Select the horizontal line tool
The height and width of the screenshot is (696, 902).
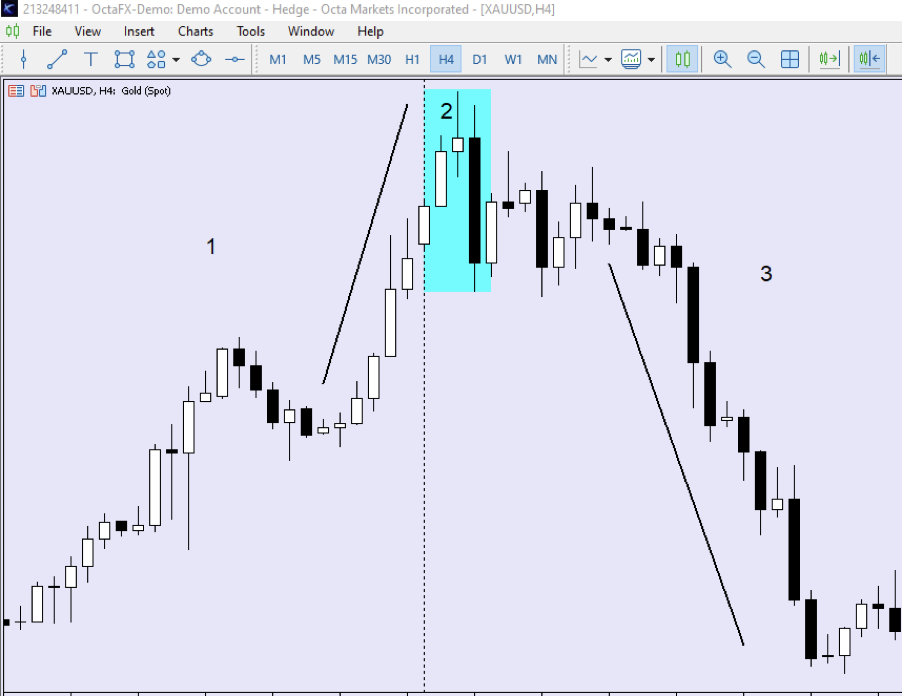tap(235, 59)
